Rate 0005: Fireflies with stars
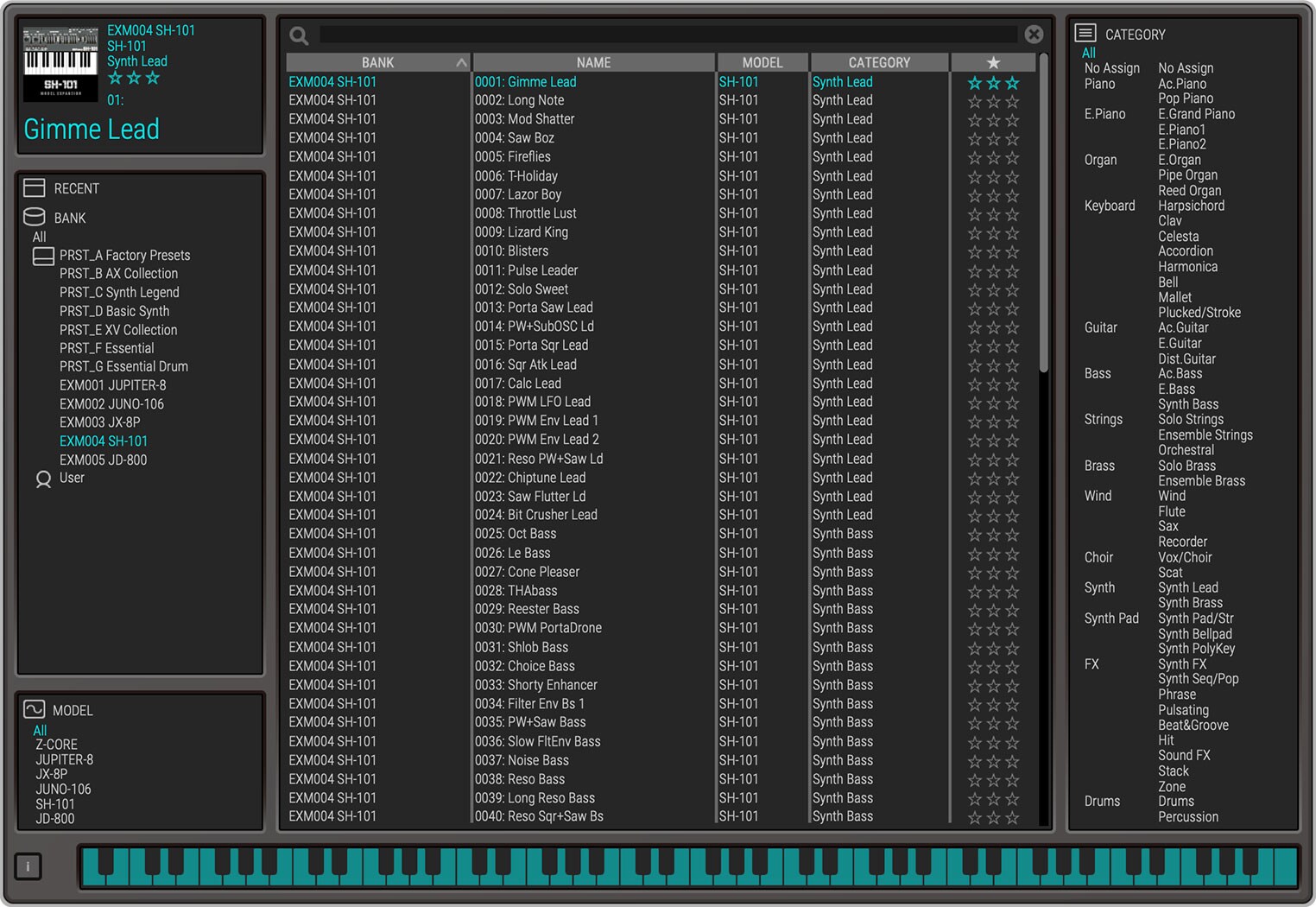 tap(993, 158)
